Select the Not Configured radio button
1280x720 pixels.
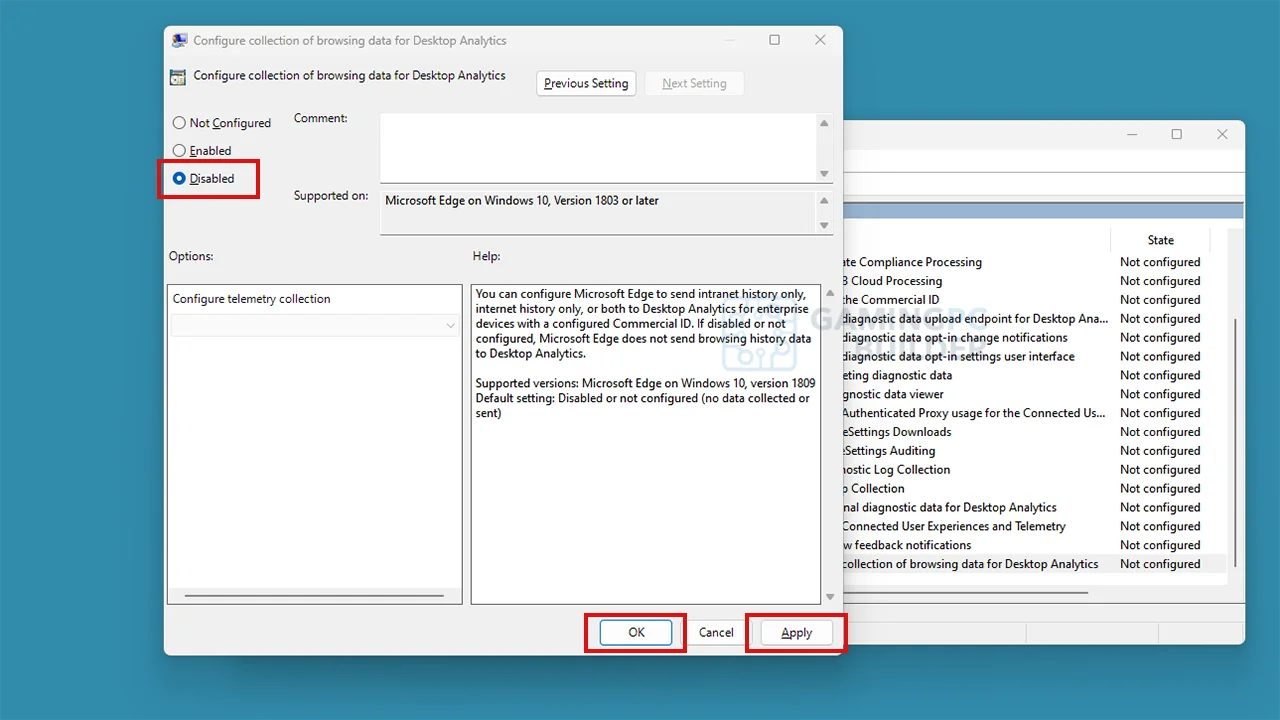(222, 123)
